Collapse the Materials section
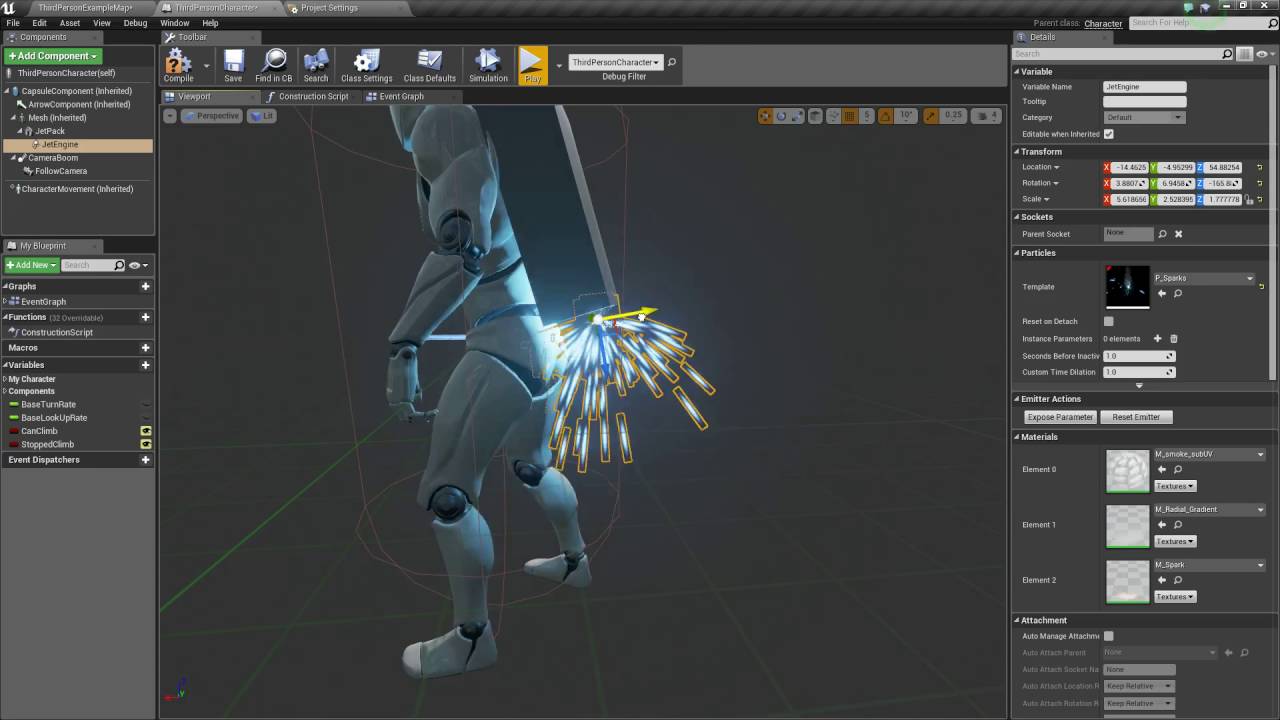Viewport: 1280px width, 720px height. 1017,437
